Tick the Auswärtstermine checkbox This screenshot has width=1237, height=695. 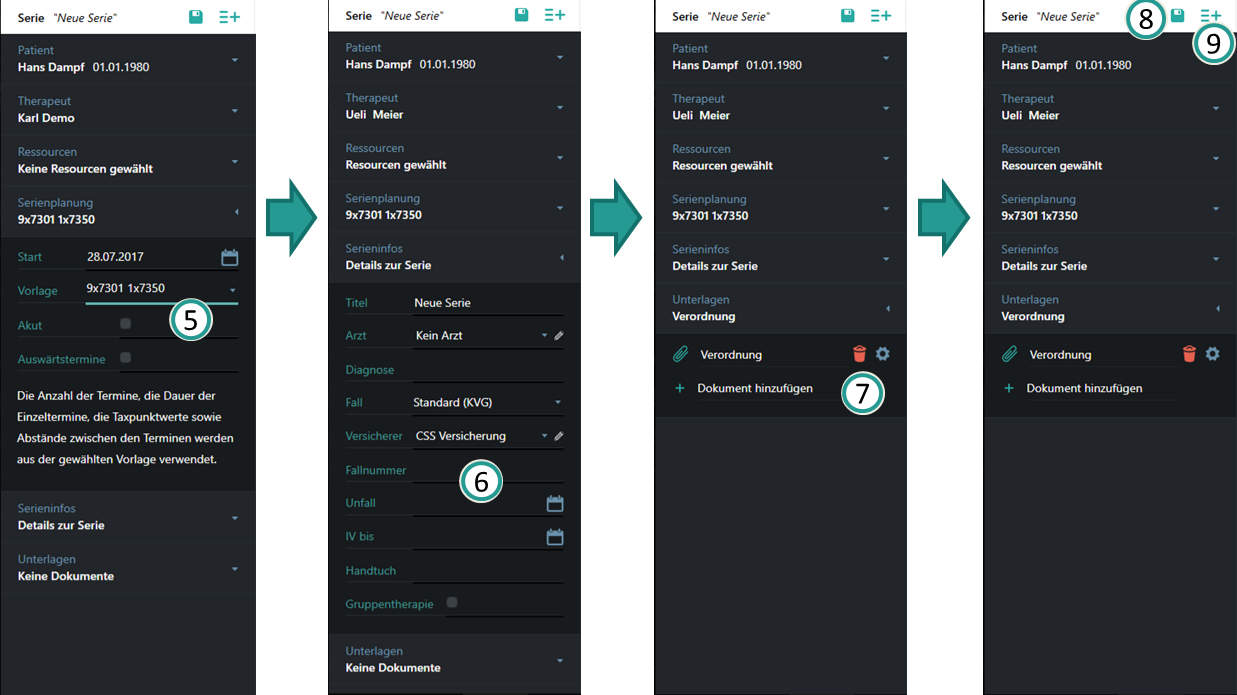[x=125, y=357]
